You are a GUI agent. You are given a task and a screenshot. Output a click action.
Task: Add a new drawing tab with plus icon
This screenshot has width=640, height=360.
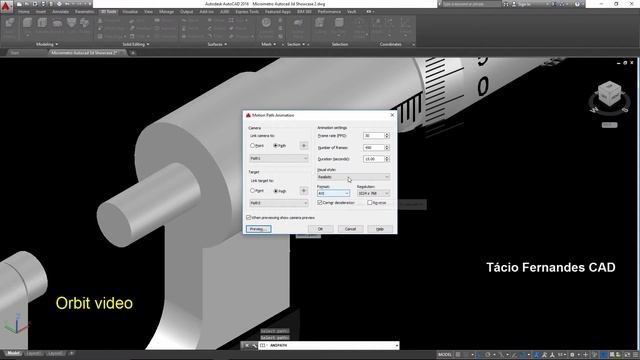133,53
